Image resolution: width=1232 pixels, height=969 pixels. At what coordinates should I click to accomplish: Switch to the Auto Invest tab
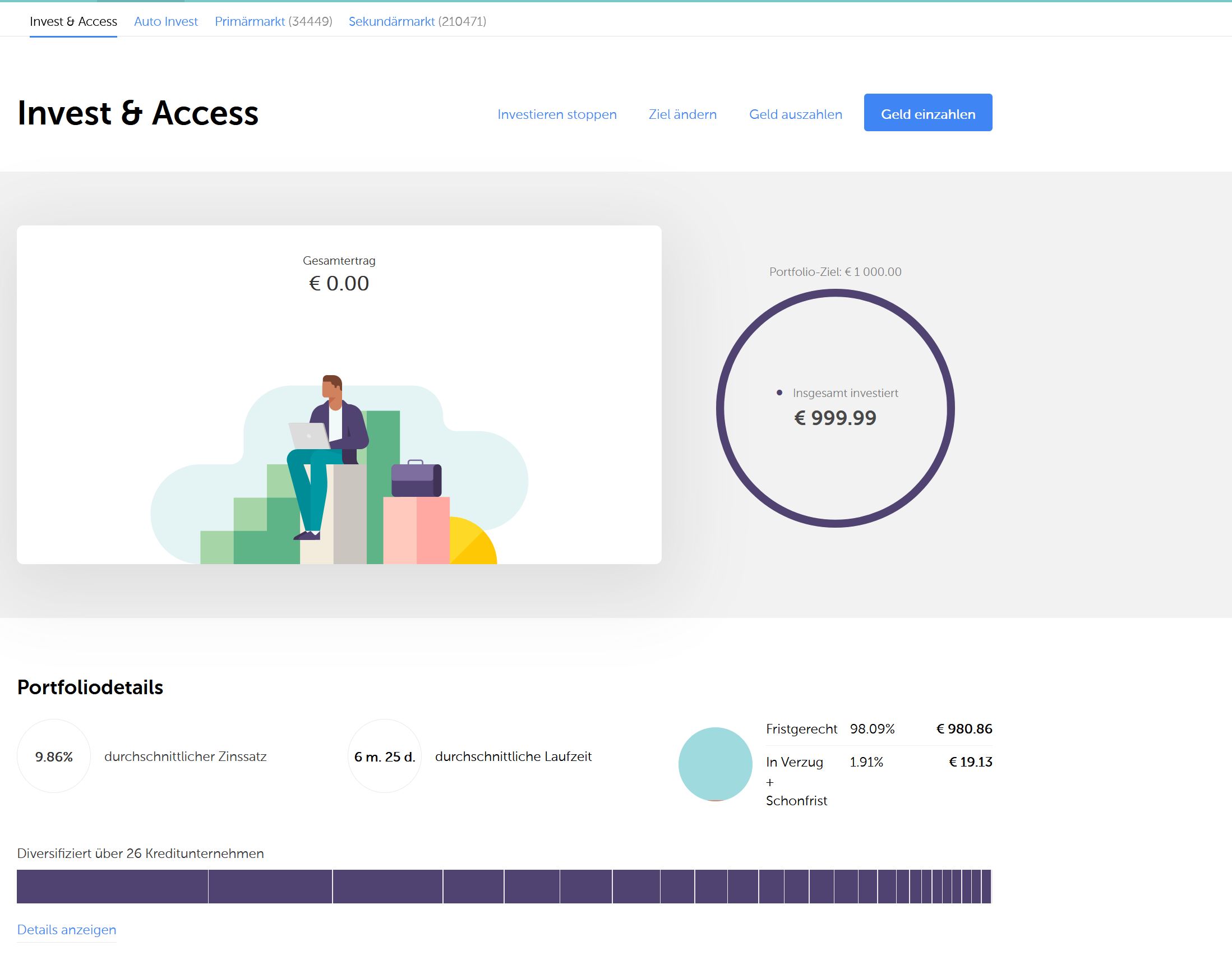(x=165, y=21)
